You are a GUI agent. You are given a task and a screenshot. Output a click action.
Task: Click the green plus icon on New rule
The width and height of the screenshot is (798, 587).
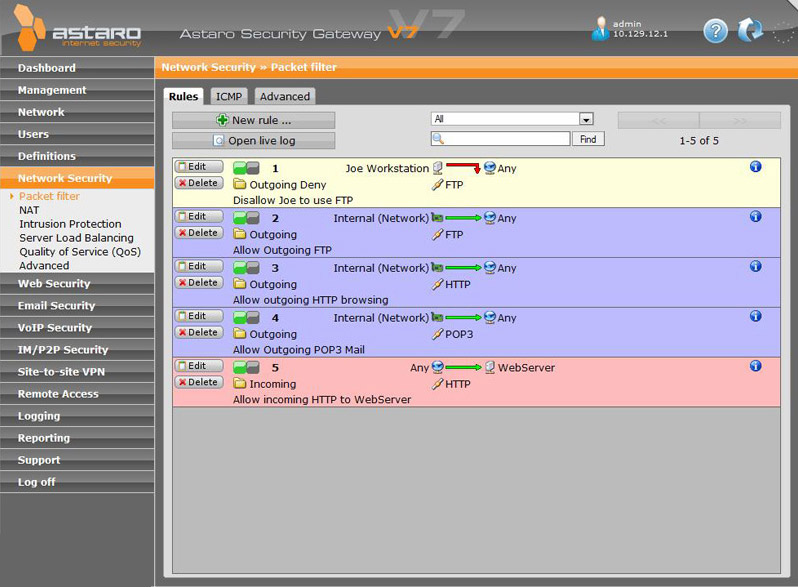click(x=222, y=120)
